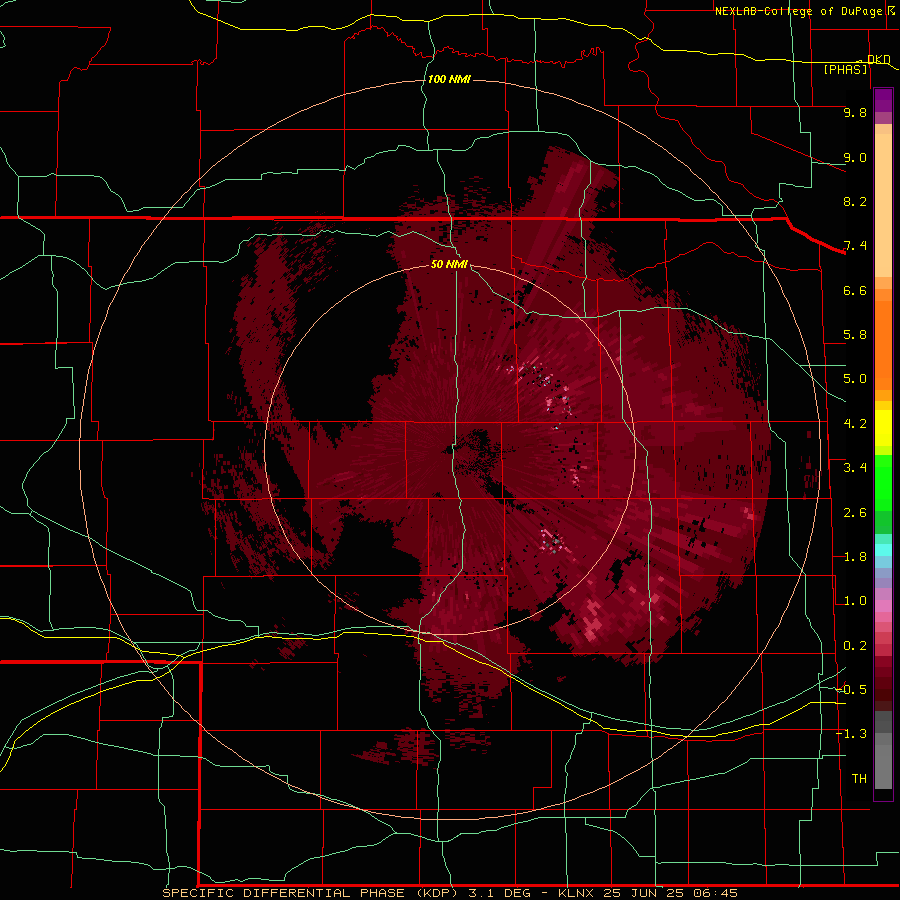Click the 4.2 scale value
900x900 pixels.
coord(855,424)
